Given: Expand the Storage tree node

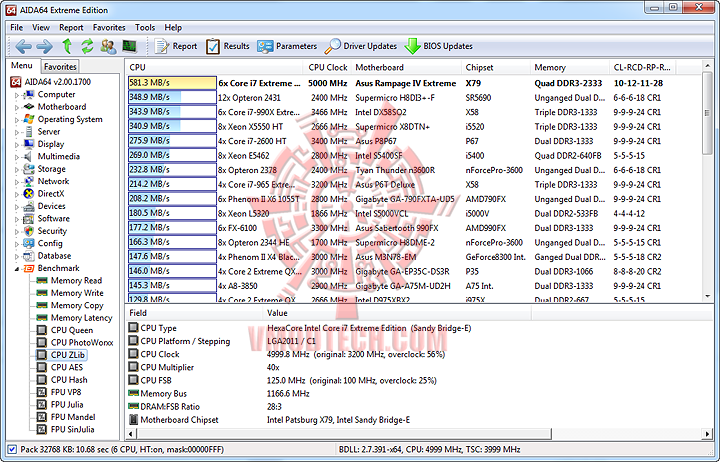Looking at the screenshot, I should click(17, 169).
